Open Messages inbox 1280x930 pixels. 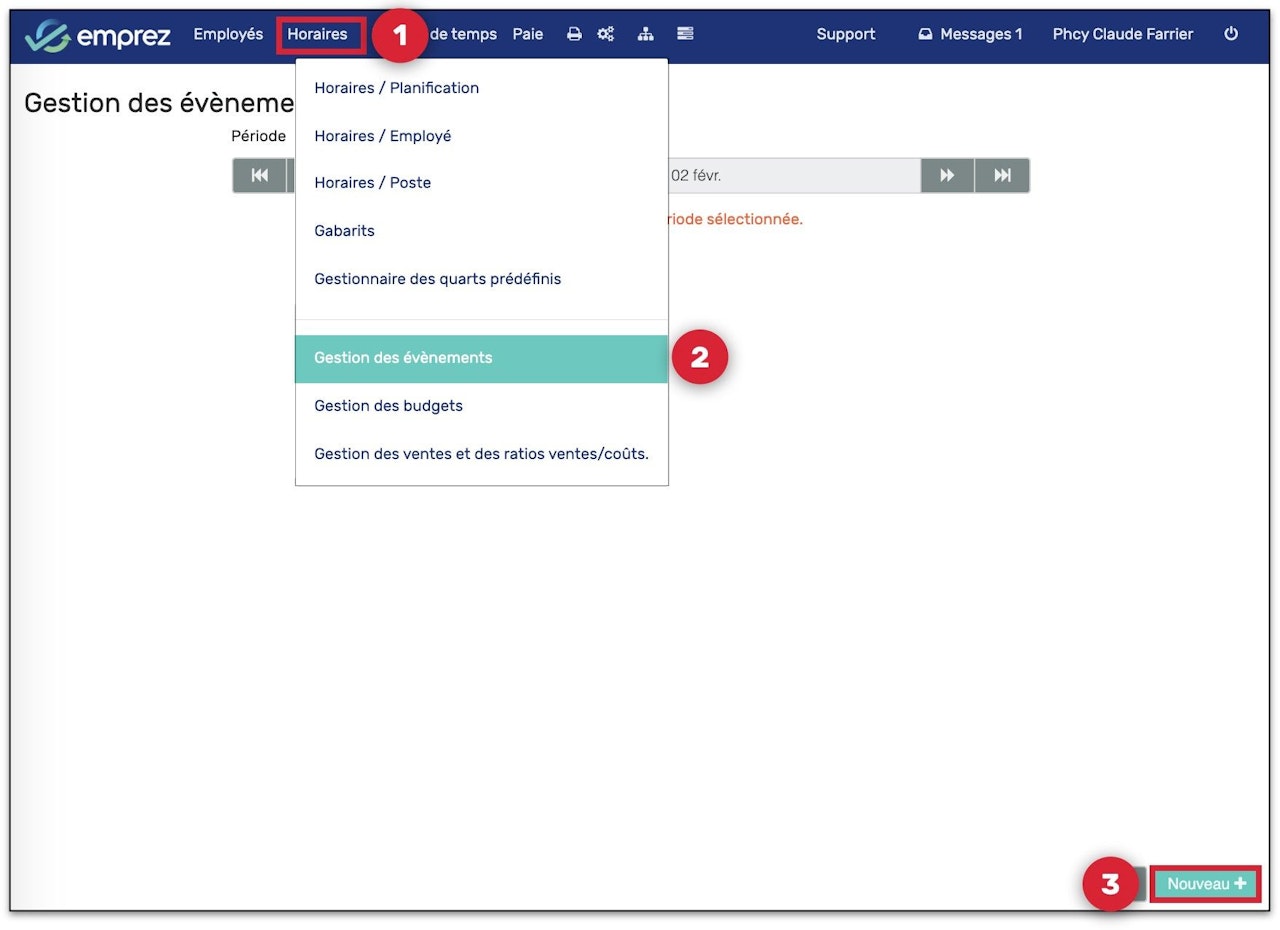(x=970, y=34)
